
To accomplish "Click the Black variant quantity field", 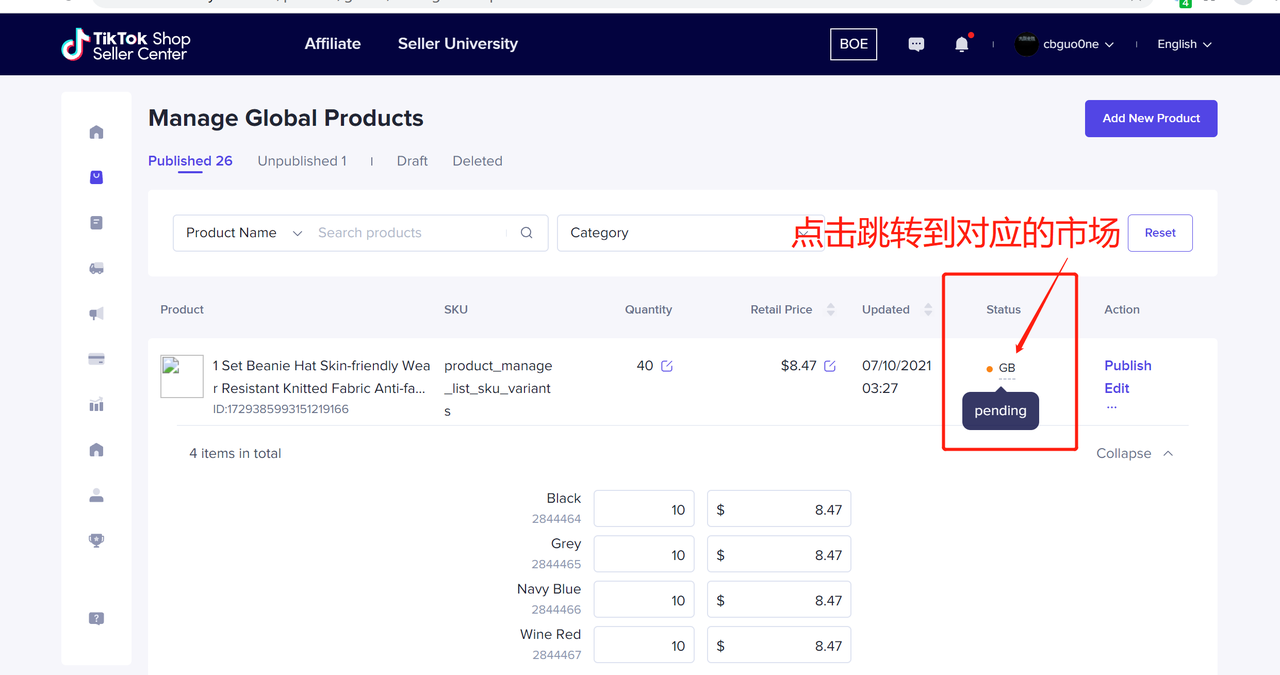I will [x=644, y=509].
